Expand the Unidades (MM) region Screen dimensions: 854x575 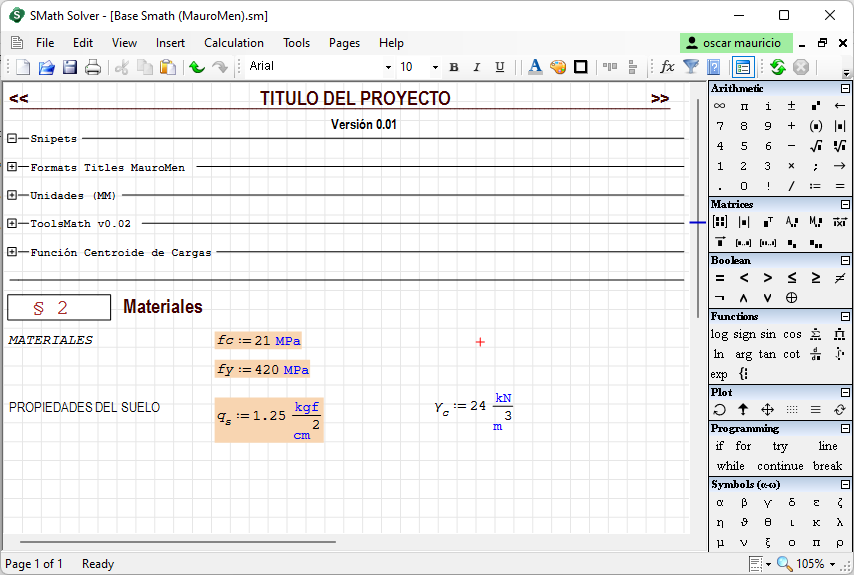coord(12,195)
